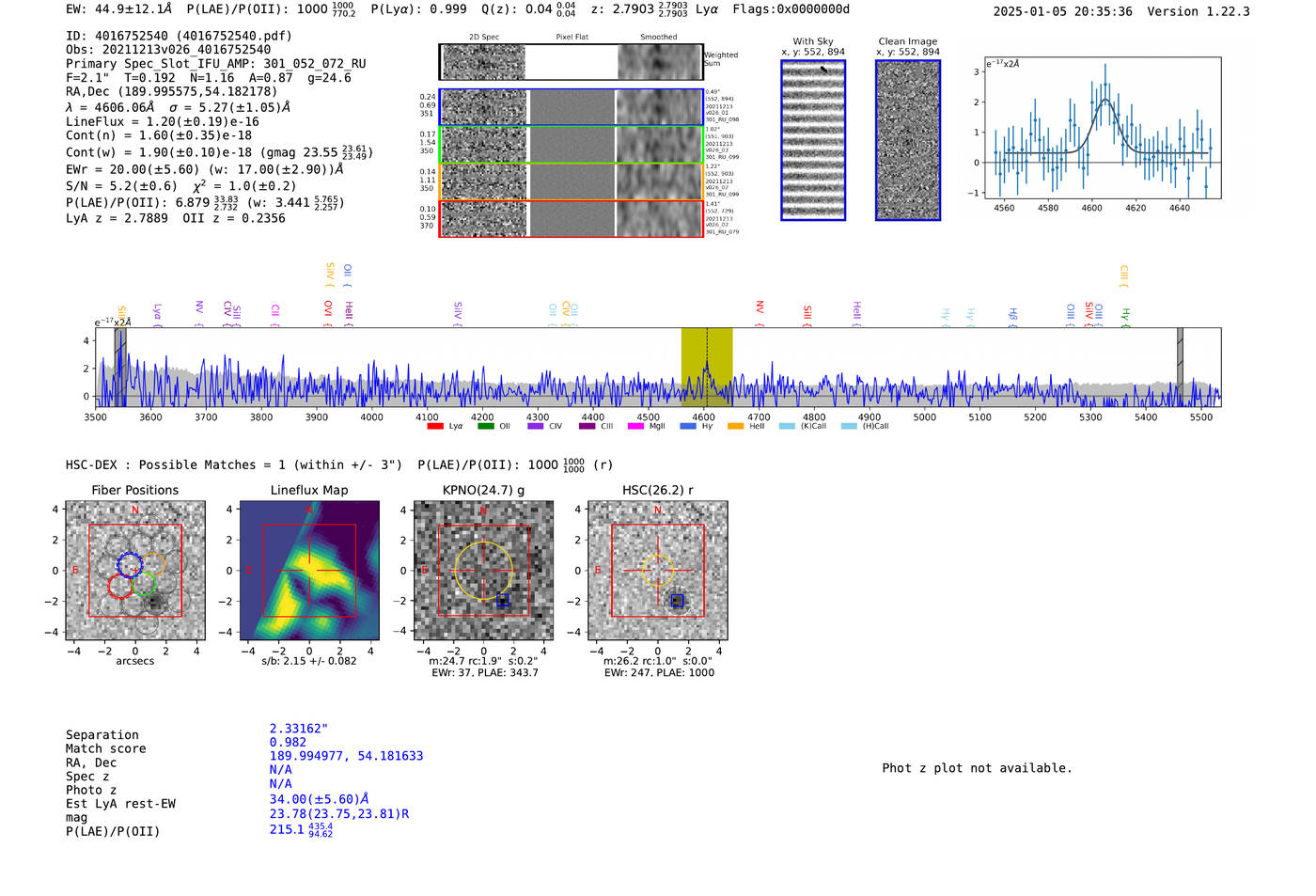Click the Lyα line label above spectrum
The width and height of the screenshot is (1316, 896).
coord(157,314)
